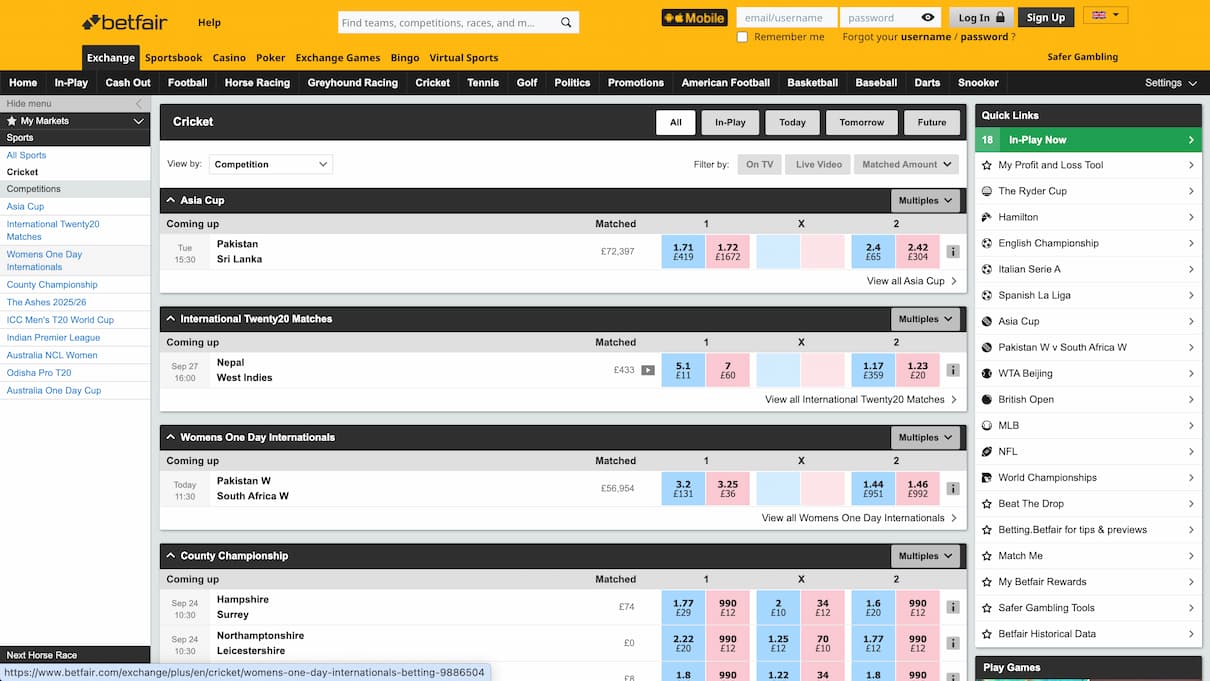Select the Today time filter

click(792, 122)
